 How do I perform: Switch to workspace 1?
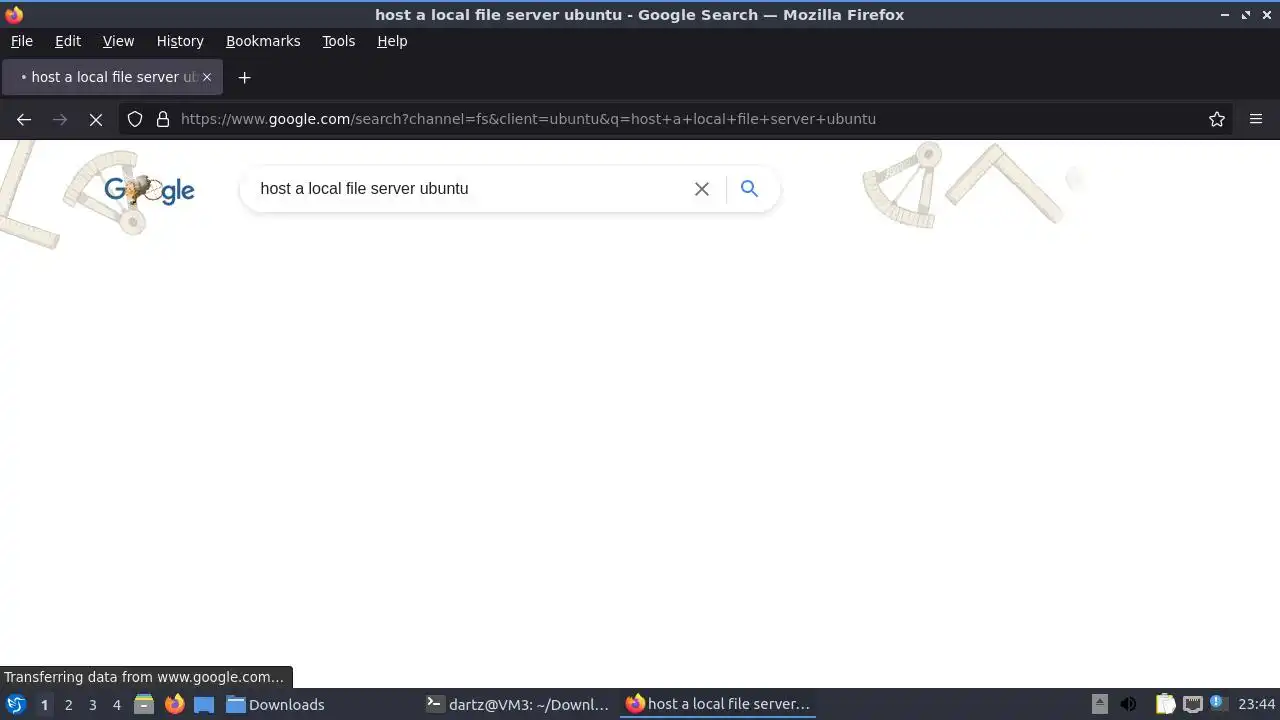44,705
